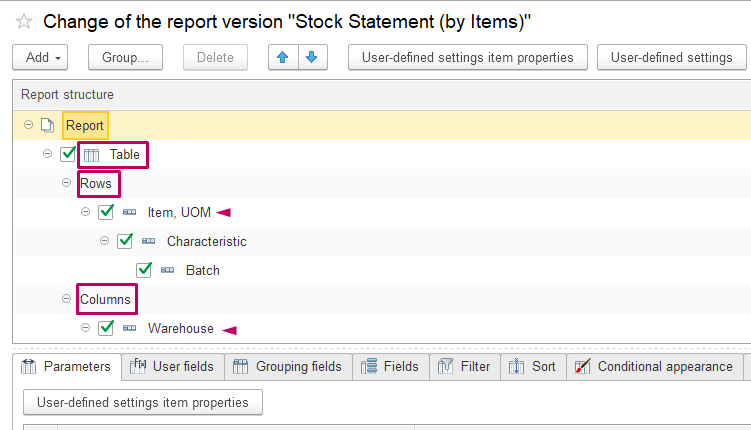Disable the Batch grouping checkbox
The image size is (751, 430).
coord(144,270)
